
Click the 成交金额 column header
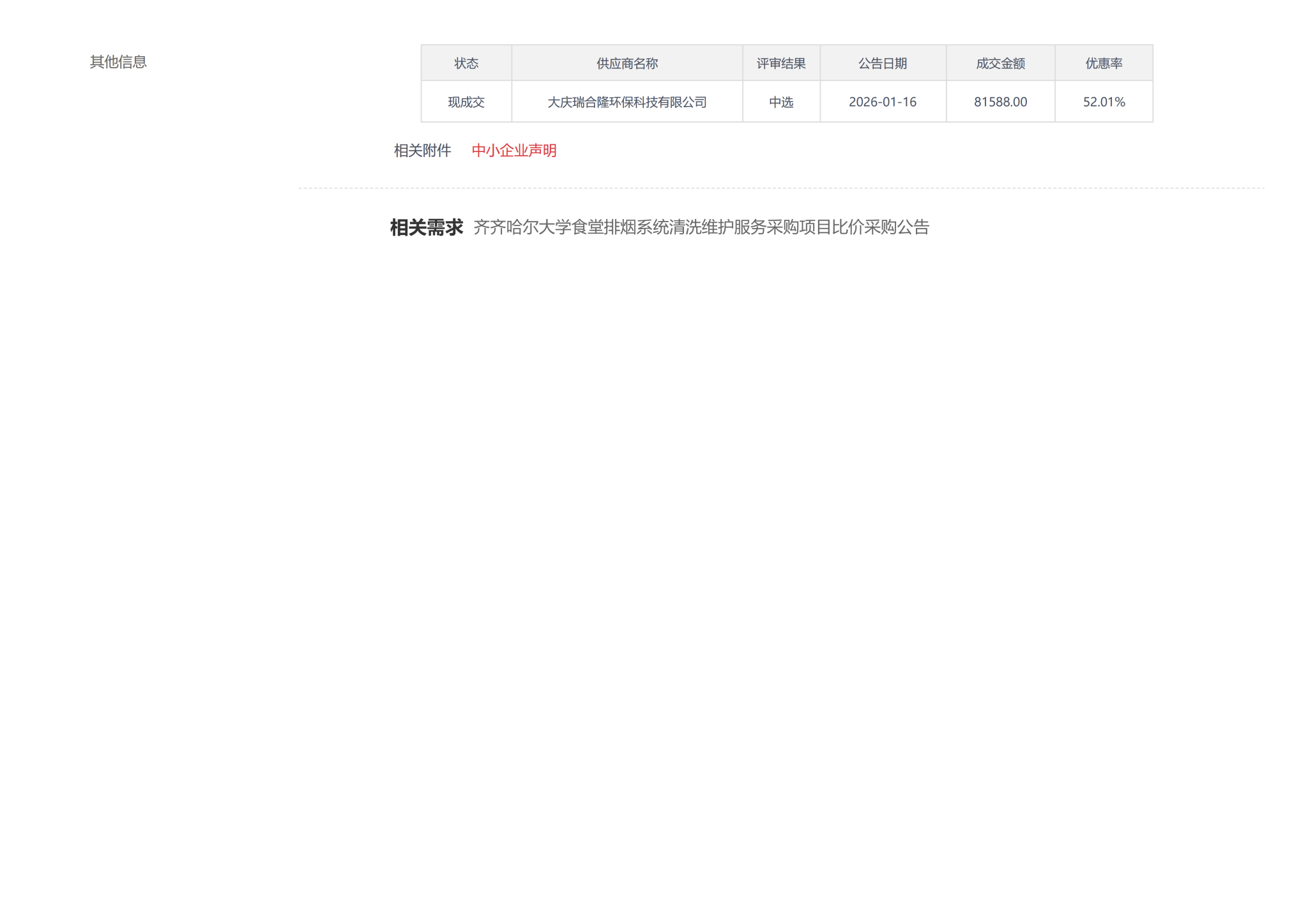pyautogui.click(x=1000, y=63)
